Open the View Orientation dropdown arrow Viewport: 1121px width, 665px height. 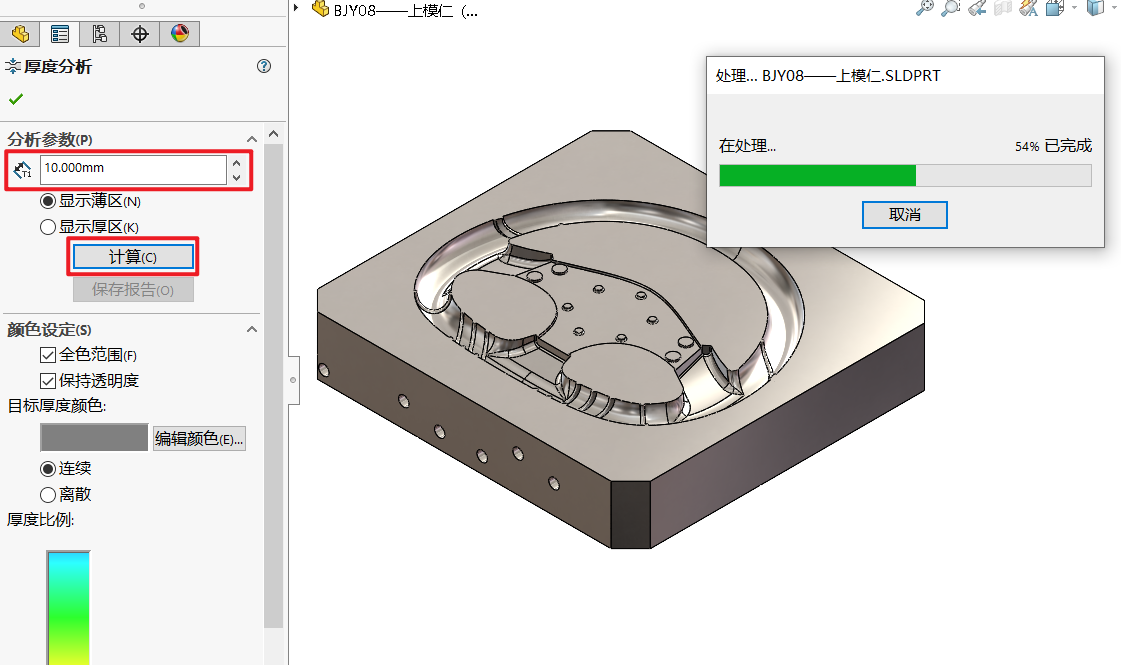click(x=1075, y=8)
